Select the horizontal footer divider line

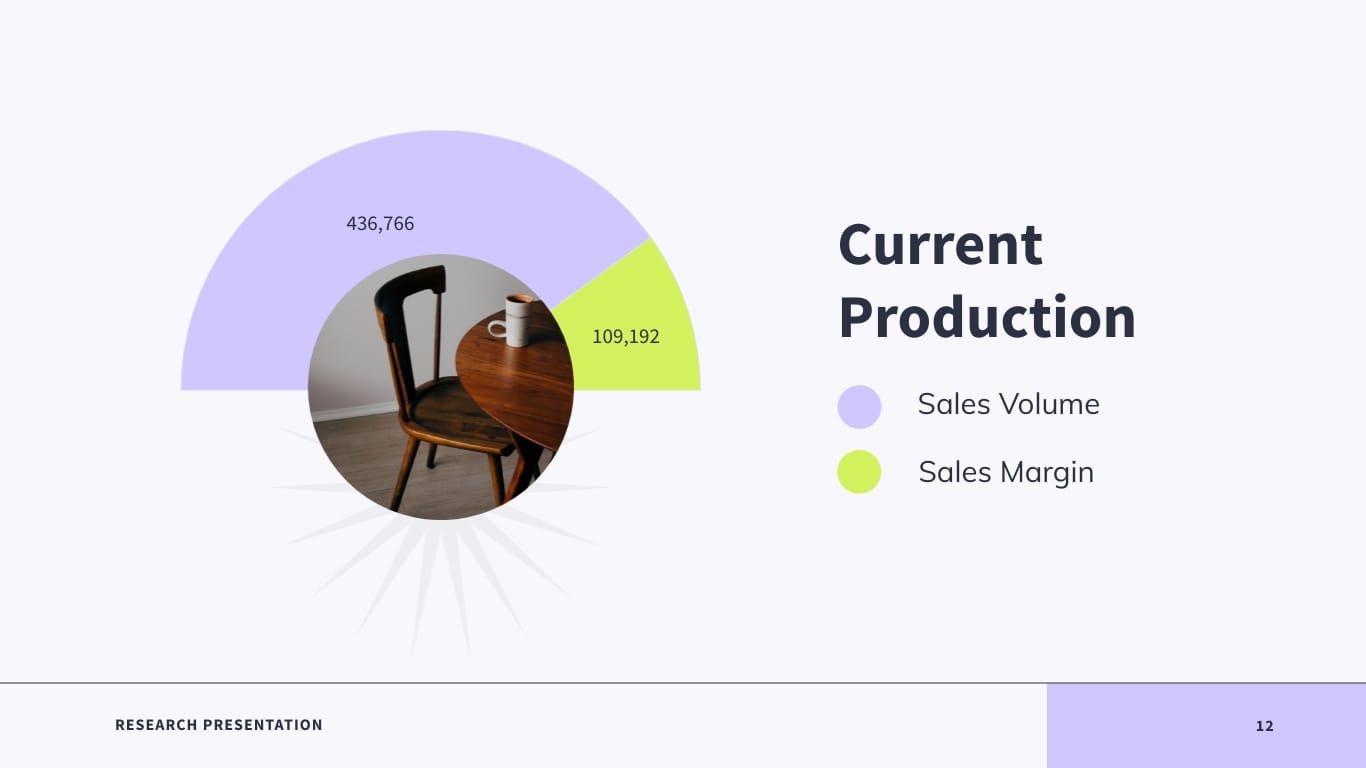point(520,683)
